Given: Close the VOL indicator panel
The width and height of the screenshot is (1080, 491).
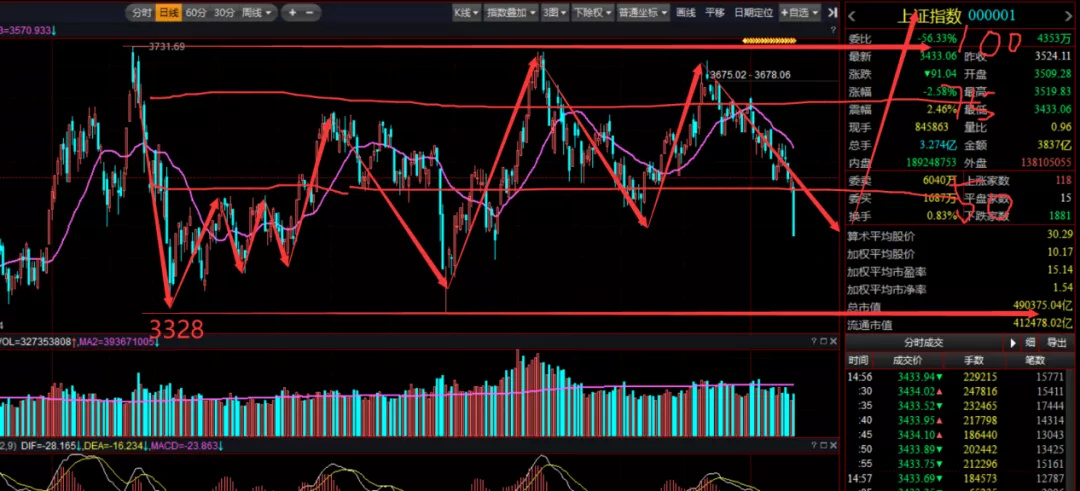Looking at the screenshot, I should coord(832,341).
